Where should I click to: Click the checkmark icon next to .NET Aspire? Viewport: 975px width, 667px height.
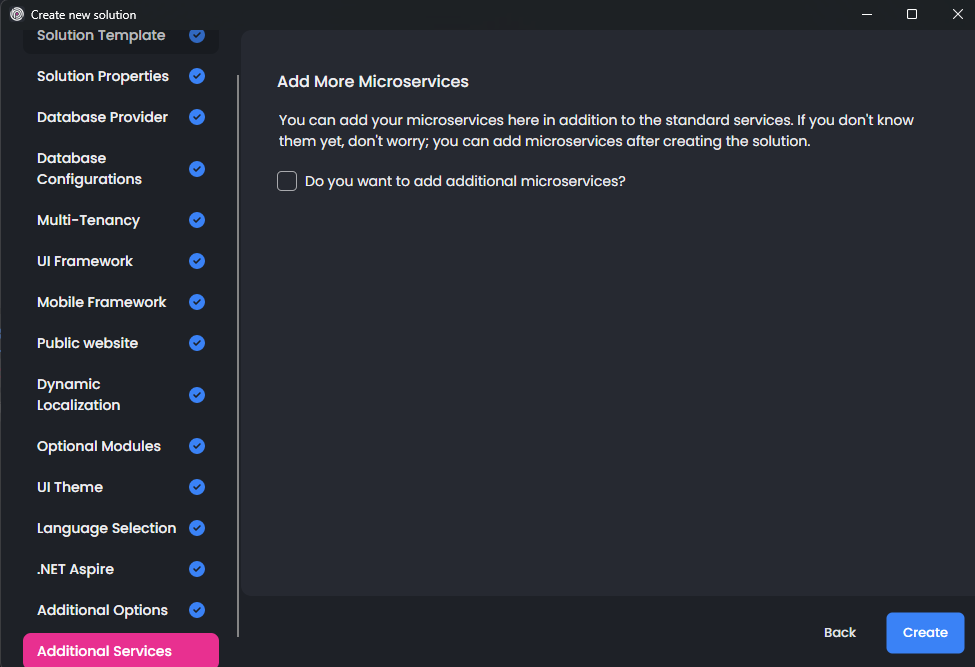pyautogui.click(x=197, y=569)
